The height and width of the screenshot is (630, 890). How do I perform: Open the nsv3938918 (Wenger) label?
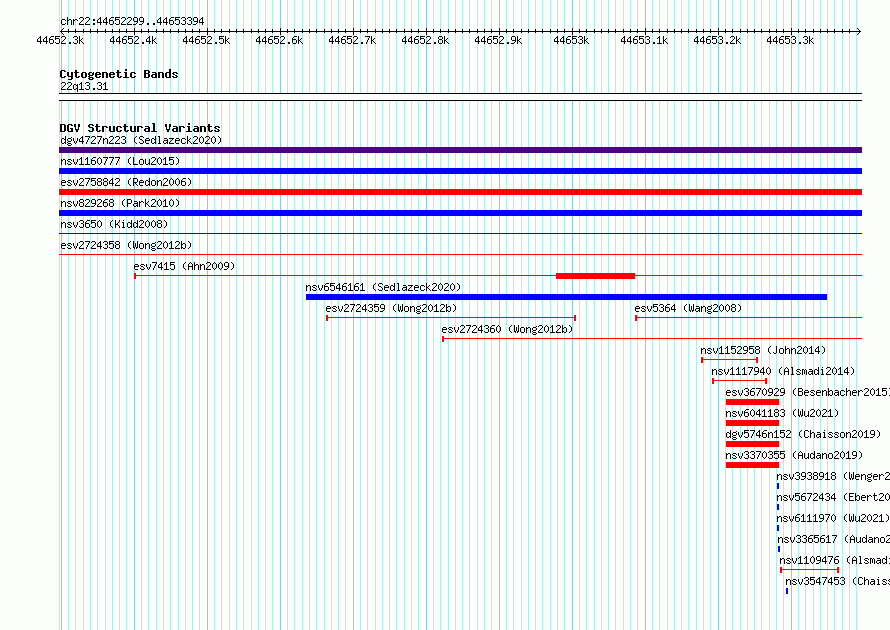click(833, 476)
